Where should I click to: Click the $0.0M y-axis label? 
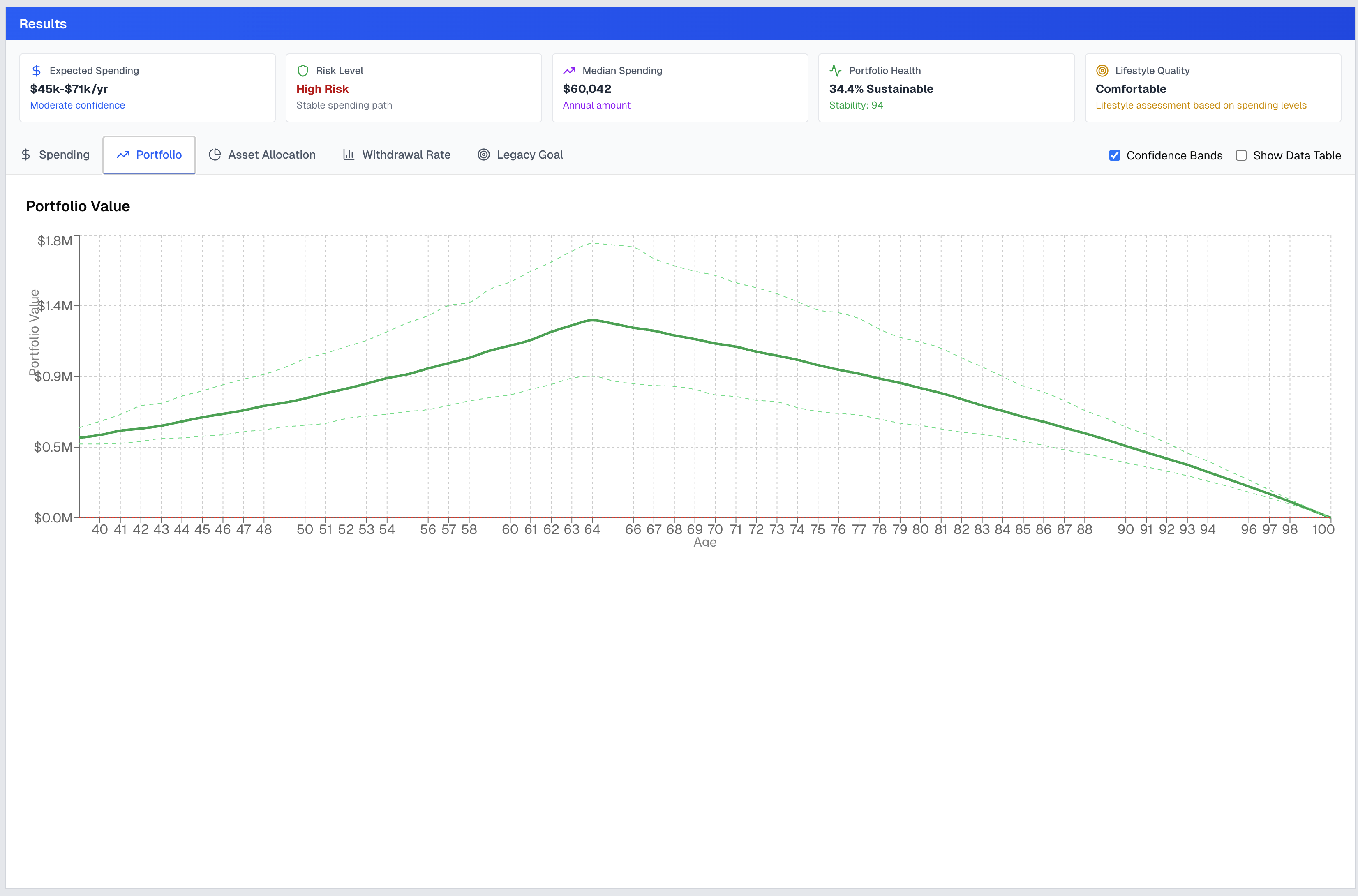[53, 518]
